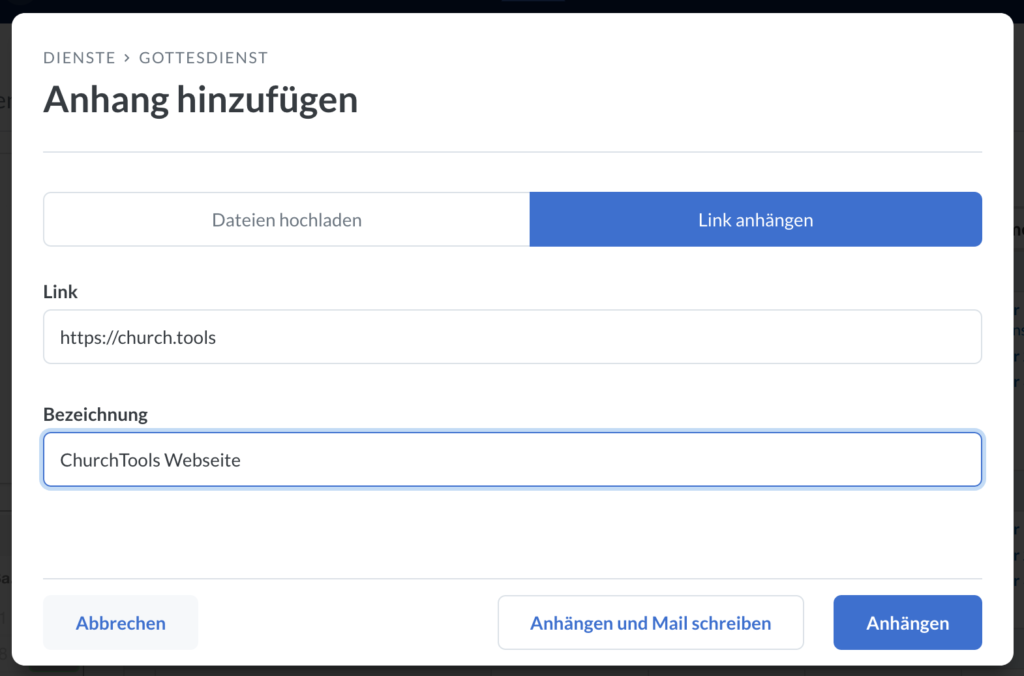Focus the Bezeichnung input field
The width and height of the screenshot is (1024, 676).
tap(513, 460)
